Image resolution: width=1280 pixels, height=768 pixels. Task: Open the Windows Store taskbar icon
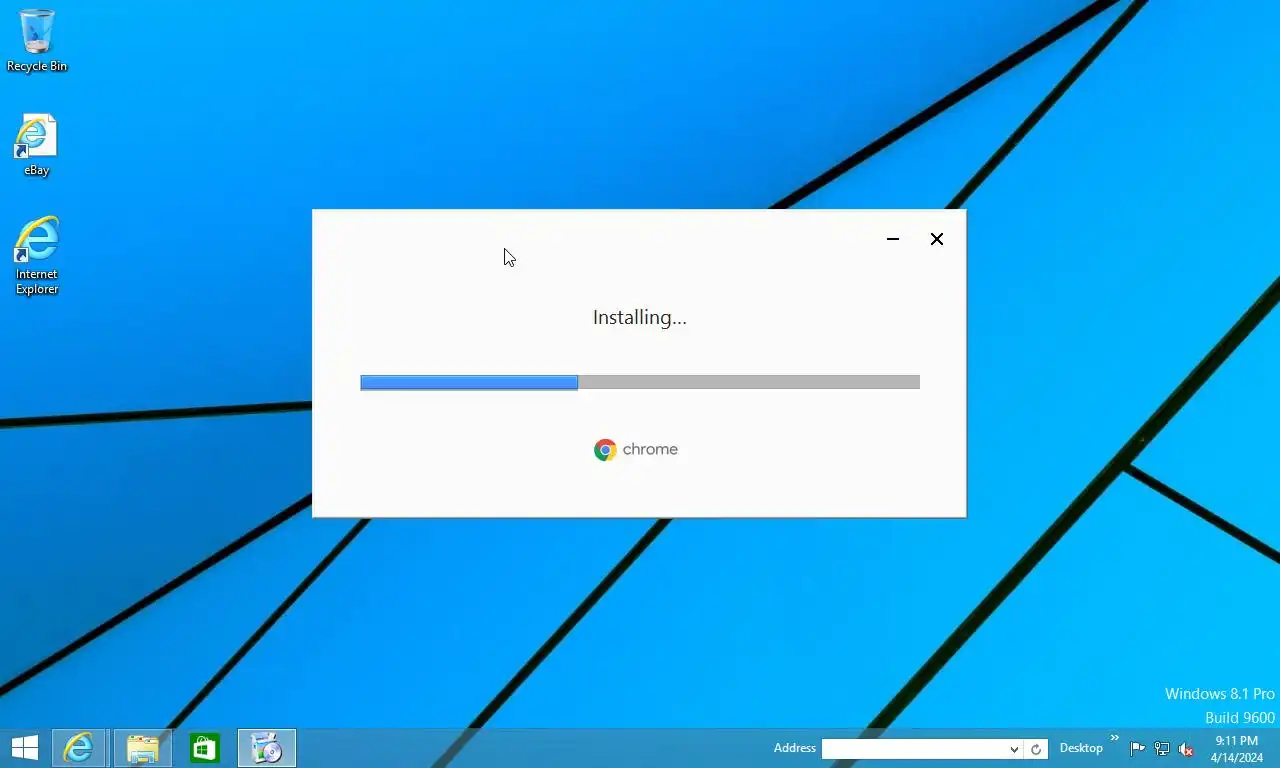click(x=205, y=748)
